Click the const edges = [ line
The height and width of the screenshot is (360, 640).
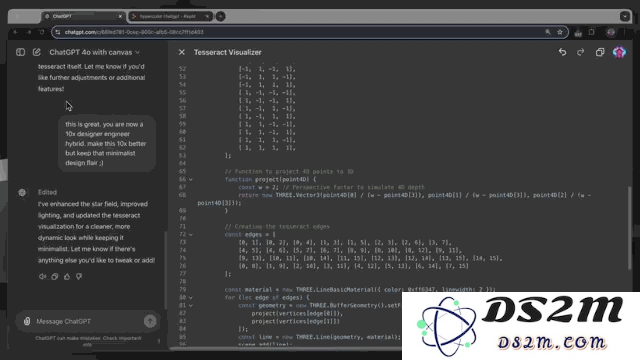pos(250,234)
